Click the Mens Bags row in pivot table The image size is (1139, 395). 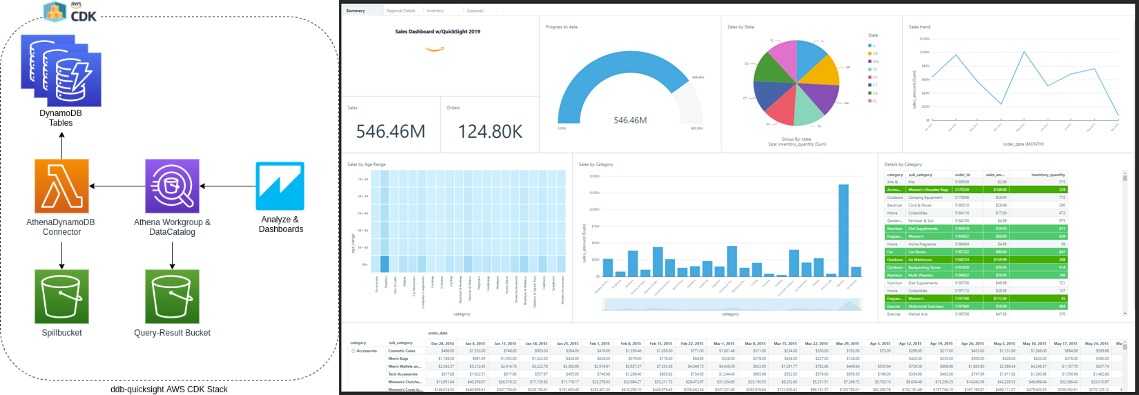coord(397,359)
